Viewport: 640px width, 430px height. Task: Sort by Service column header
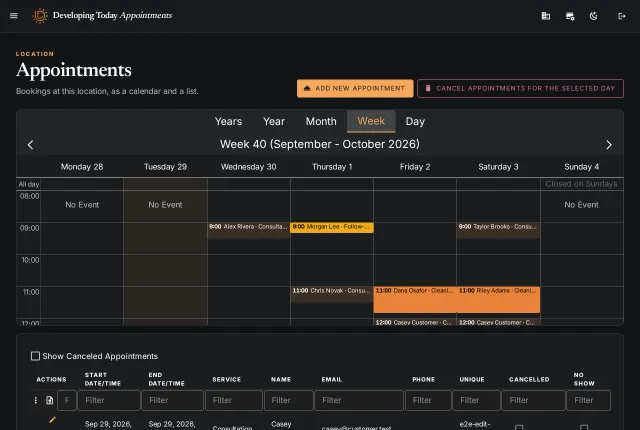227,379
